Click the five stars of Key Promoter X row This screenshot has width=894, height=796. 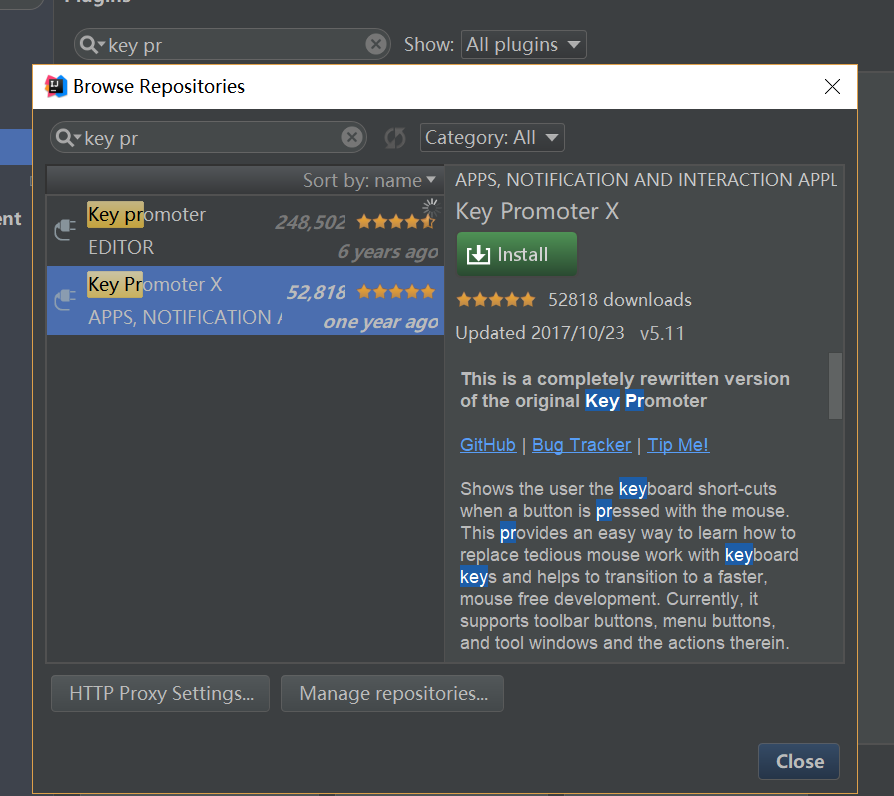tap(396, 292)
